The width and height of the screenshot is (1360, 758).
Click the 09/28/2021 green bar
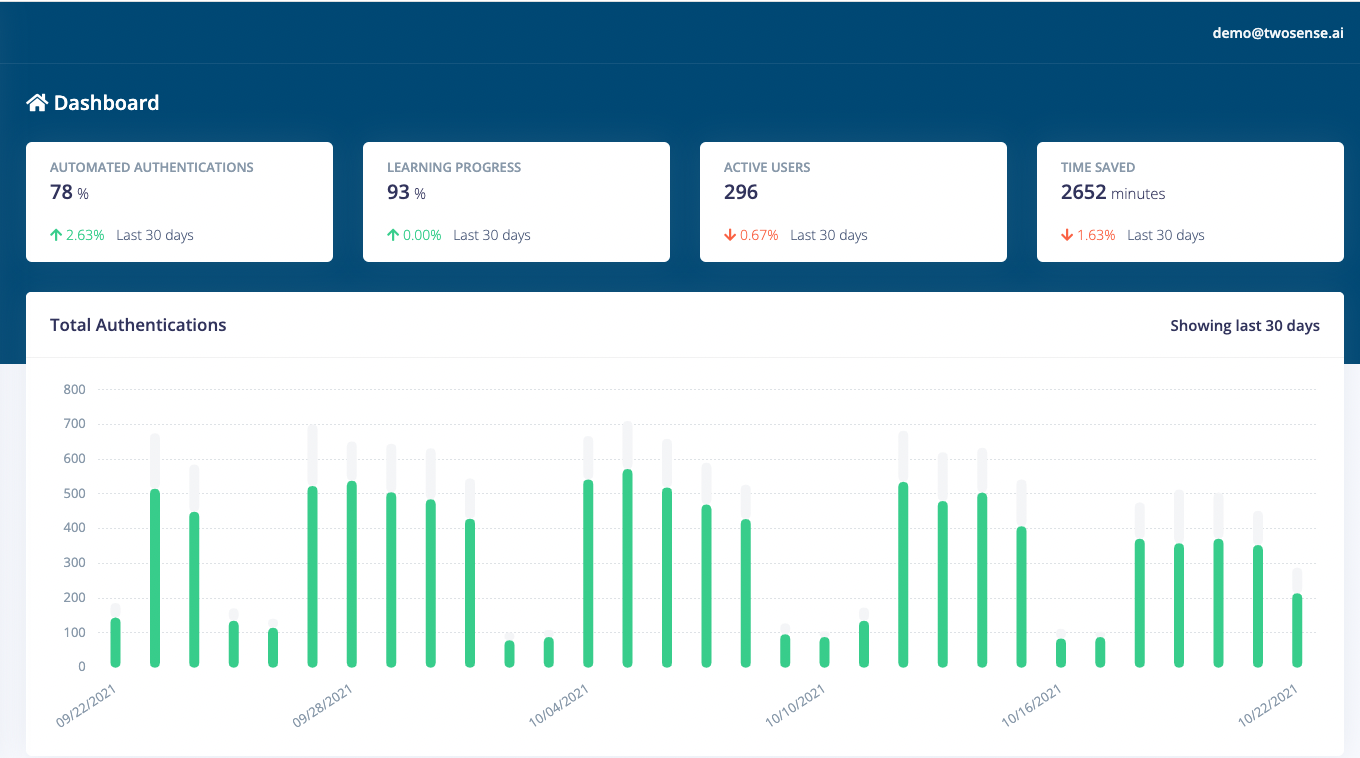coord(352,574)
